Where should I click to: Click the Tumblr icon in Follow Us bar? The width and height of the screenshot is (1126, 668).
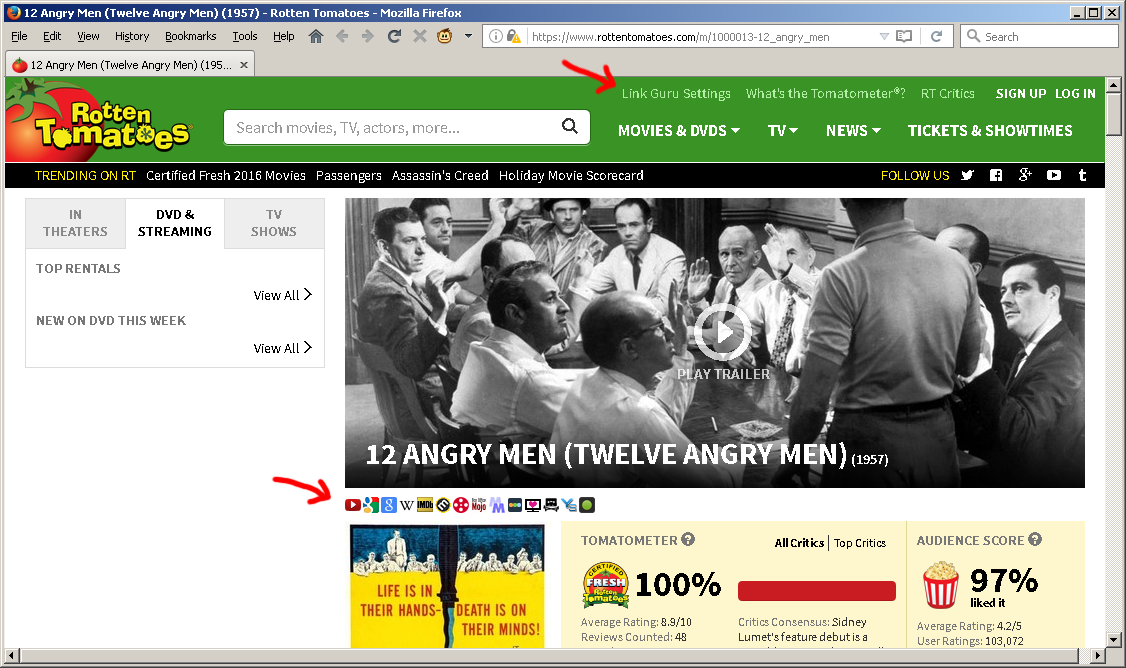point(1082,175)
